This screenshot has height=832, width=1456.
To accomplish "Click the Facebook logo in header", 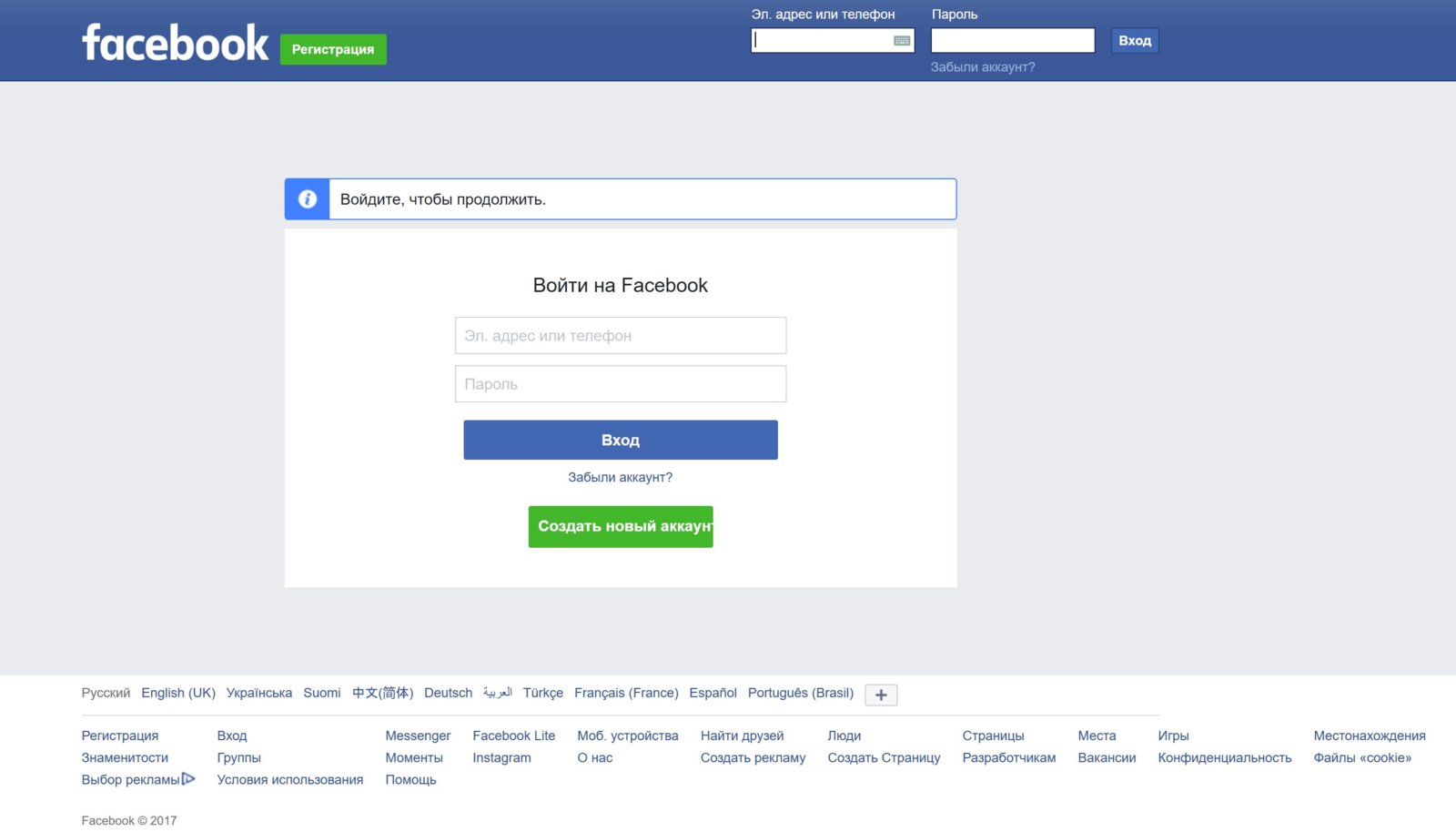I will coord(175,43).
